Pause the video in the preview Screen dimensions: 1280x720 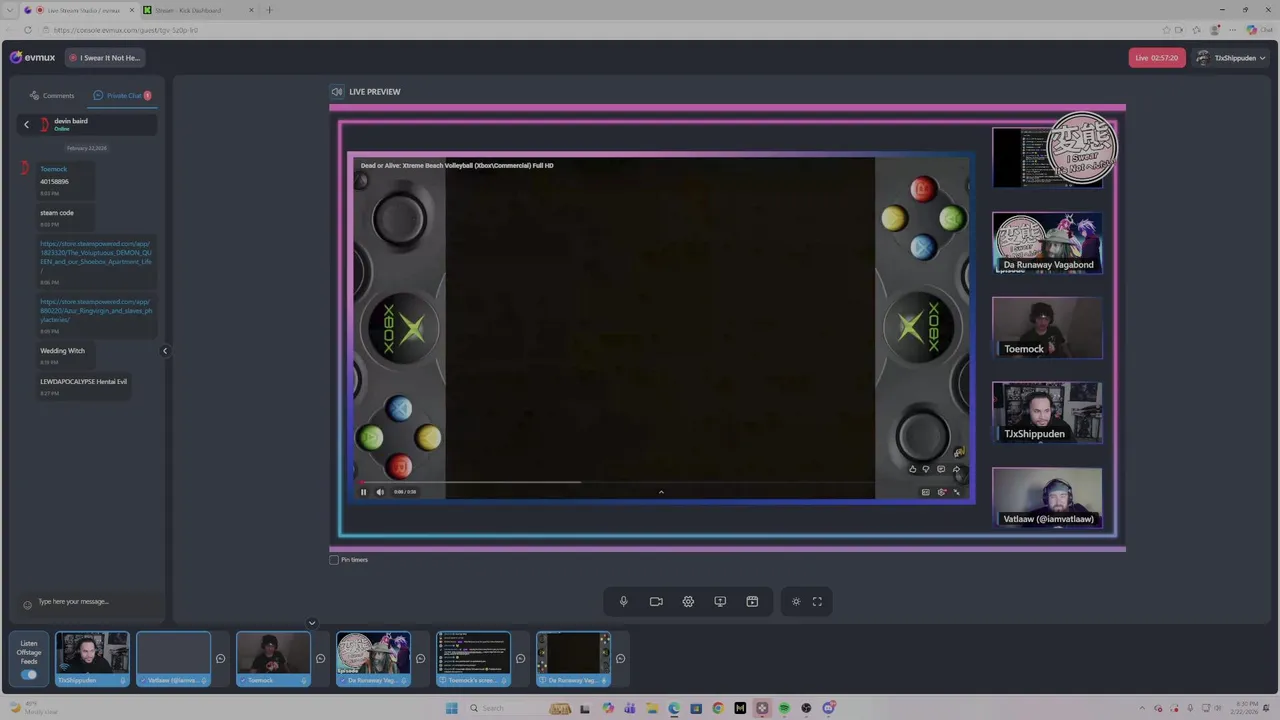coord(363,492)
